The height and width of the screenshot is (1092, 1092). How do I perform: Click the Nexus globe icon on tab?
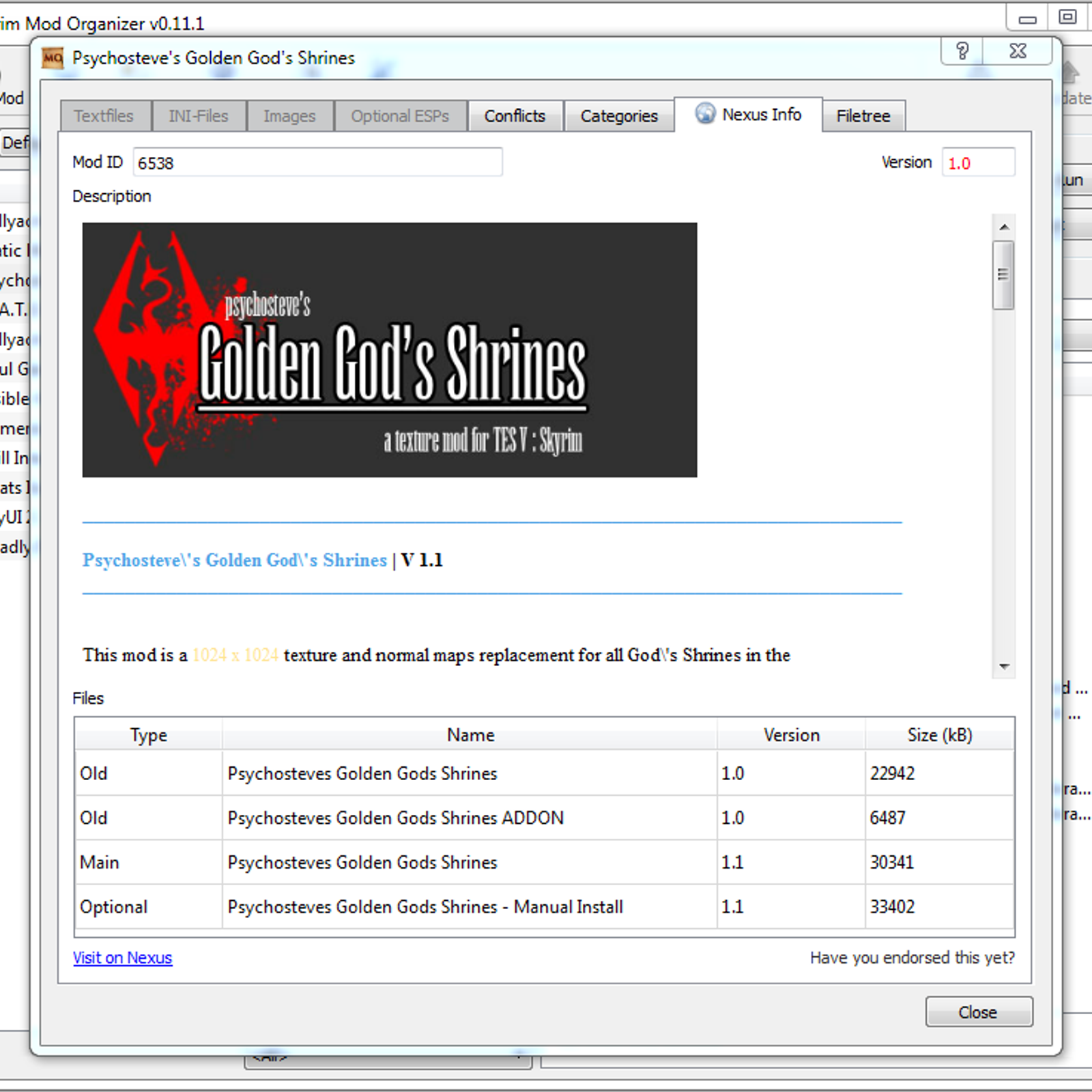(x=705, y=113)
